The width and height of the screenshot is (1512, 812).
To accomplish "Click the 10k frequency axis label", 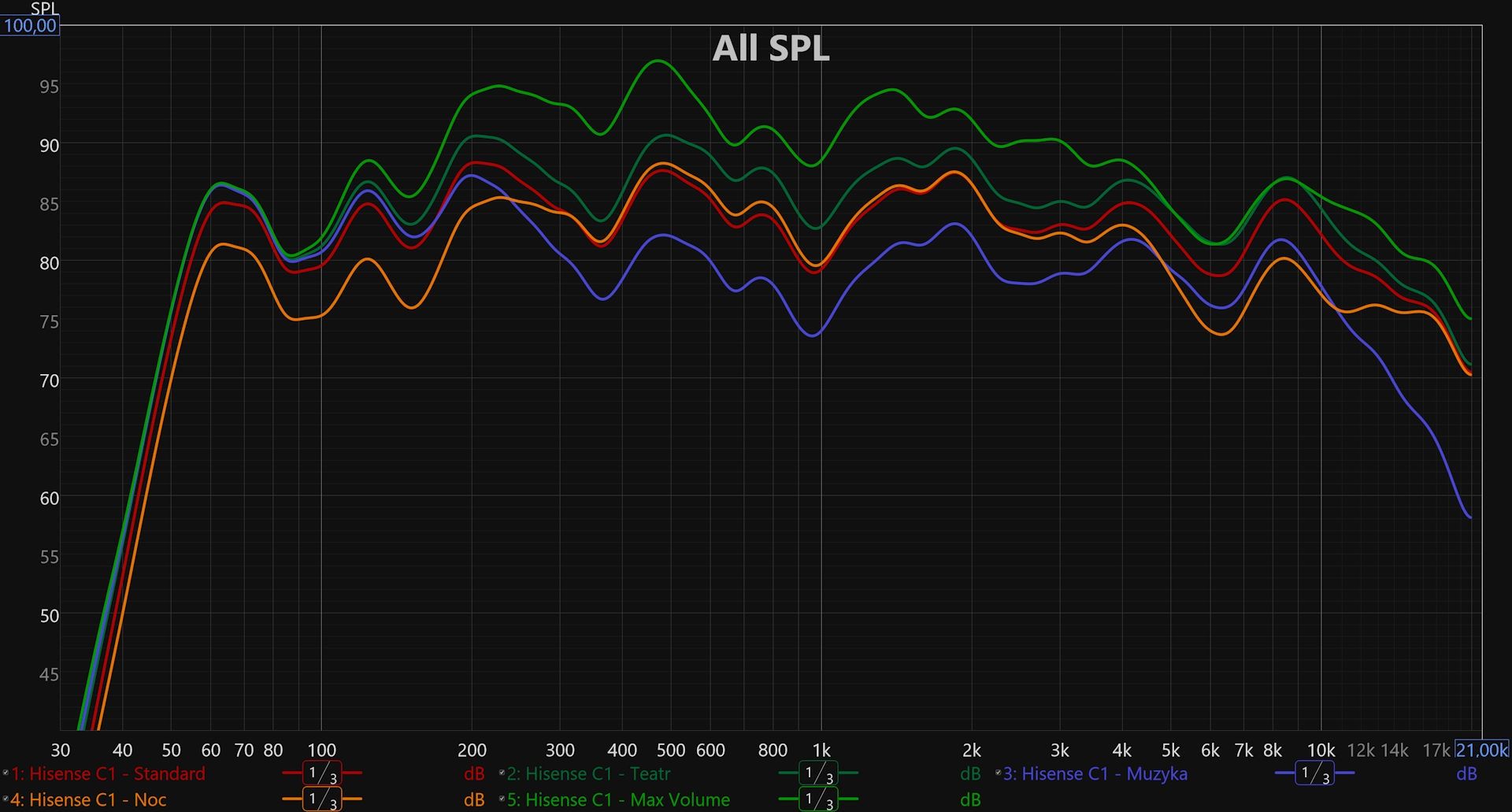I will 1321,750.
